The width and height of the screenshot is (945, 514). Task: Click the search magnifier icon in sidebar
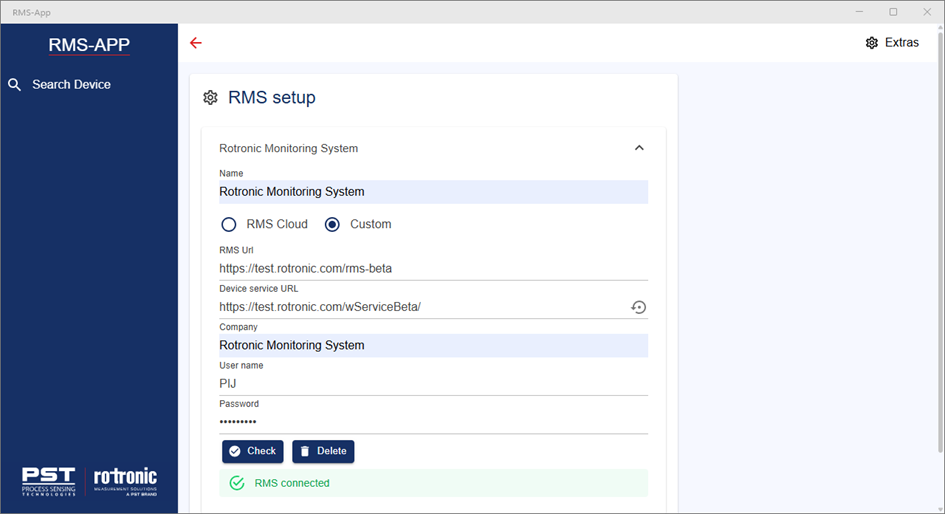(14, 85)
